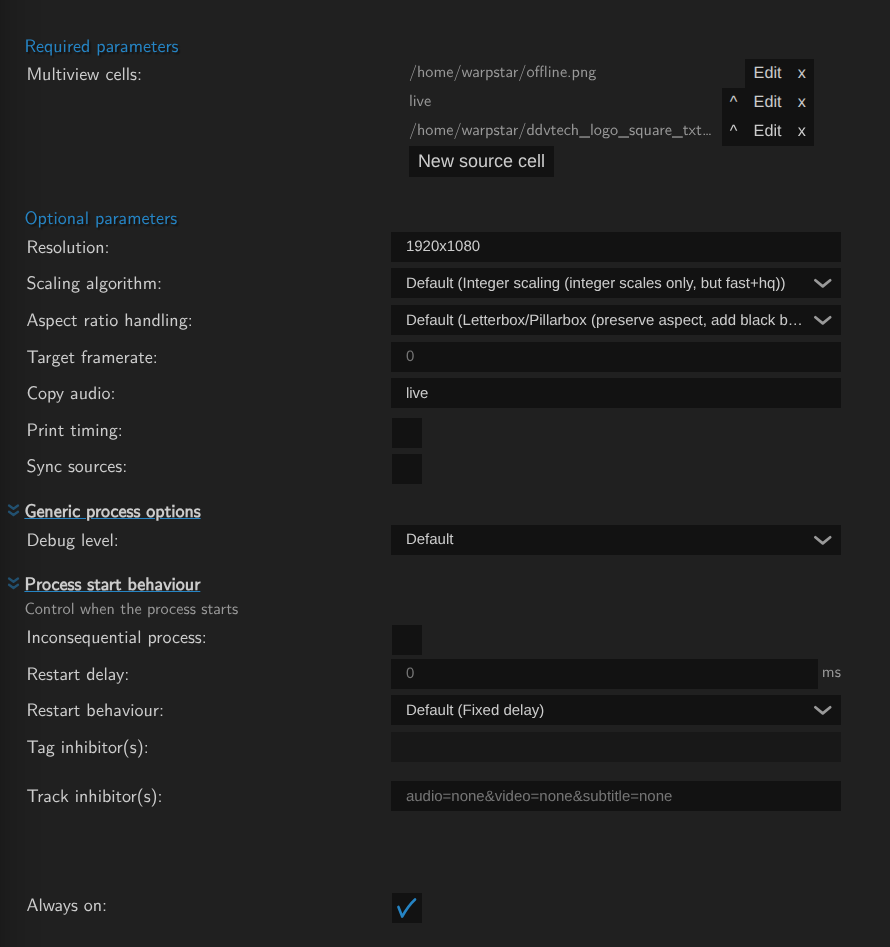Collapse Generic process options chevron
The image size is (890, 947).
tap(14, 511)
